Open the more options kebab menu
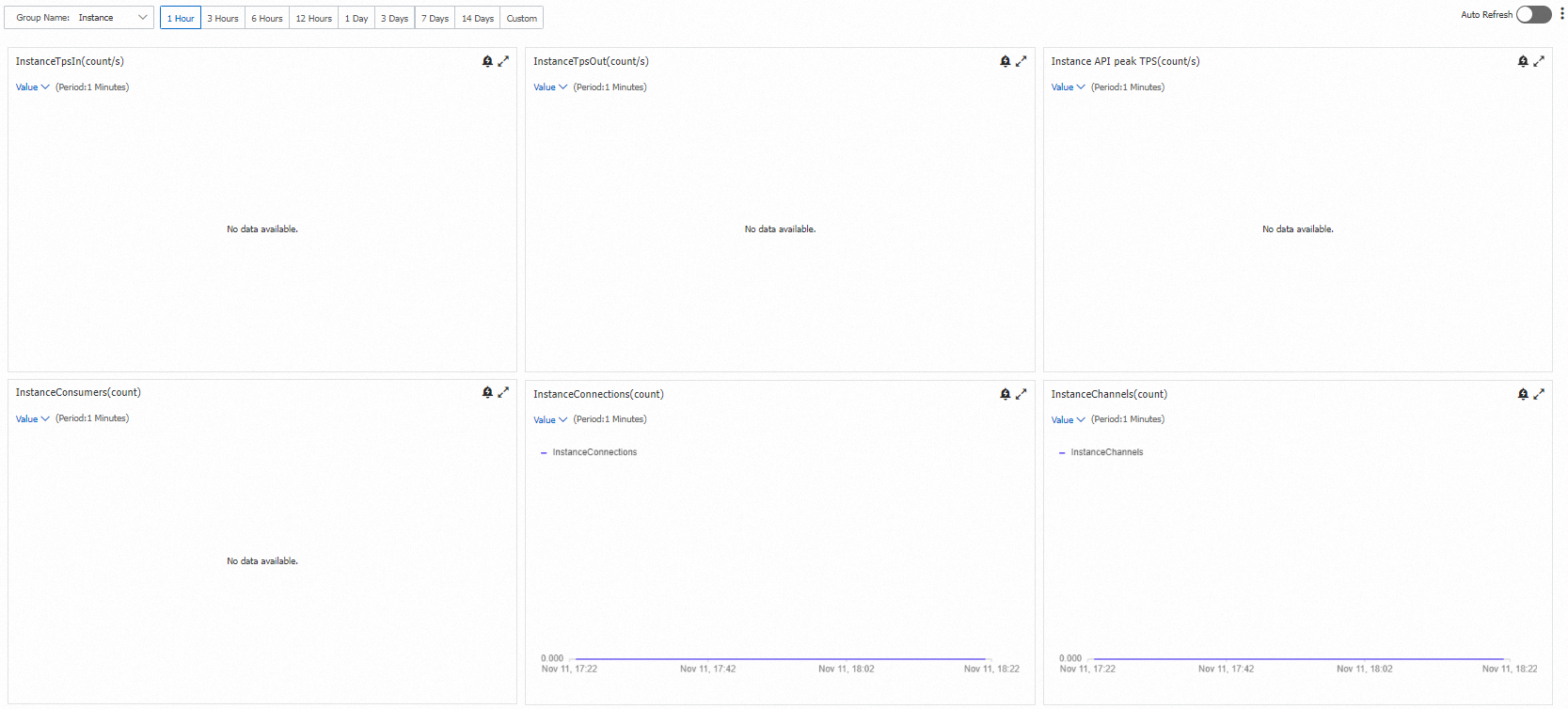This screenshot has height=709, width=1568. 1561,14
